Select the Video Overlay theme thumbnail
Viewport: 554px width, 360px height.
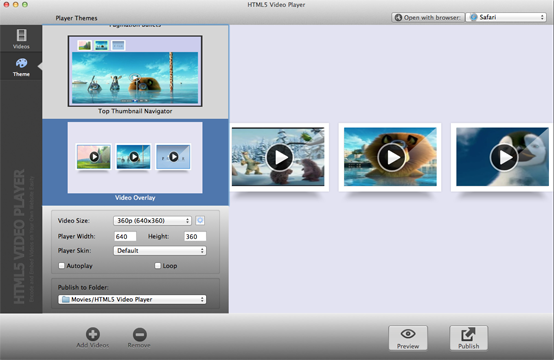click(x=135, y=158)
